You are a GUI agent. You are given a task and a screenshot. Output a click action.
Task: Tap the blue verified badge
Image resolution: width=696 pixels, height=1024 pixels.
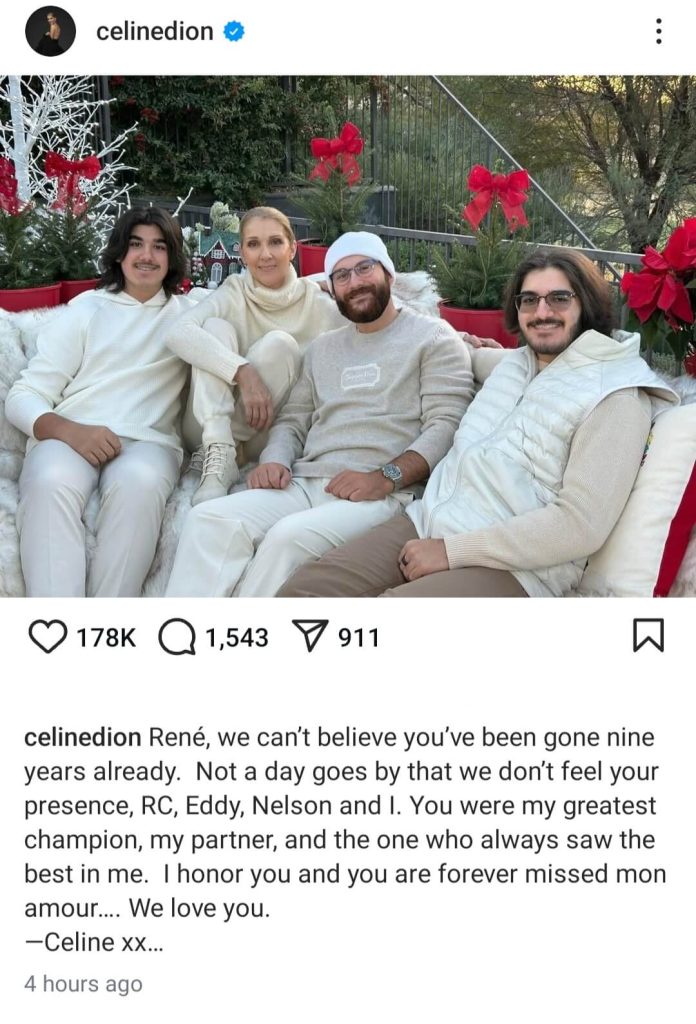point(234,31)
